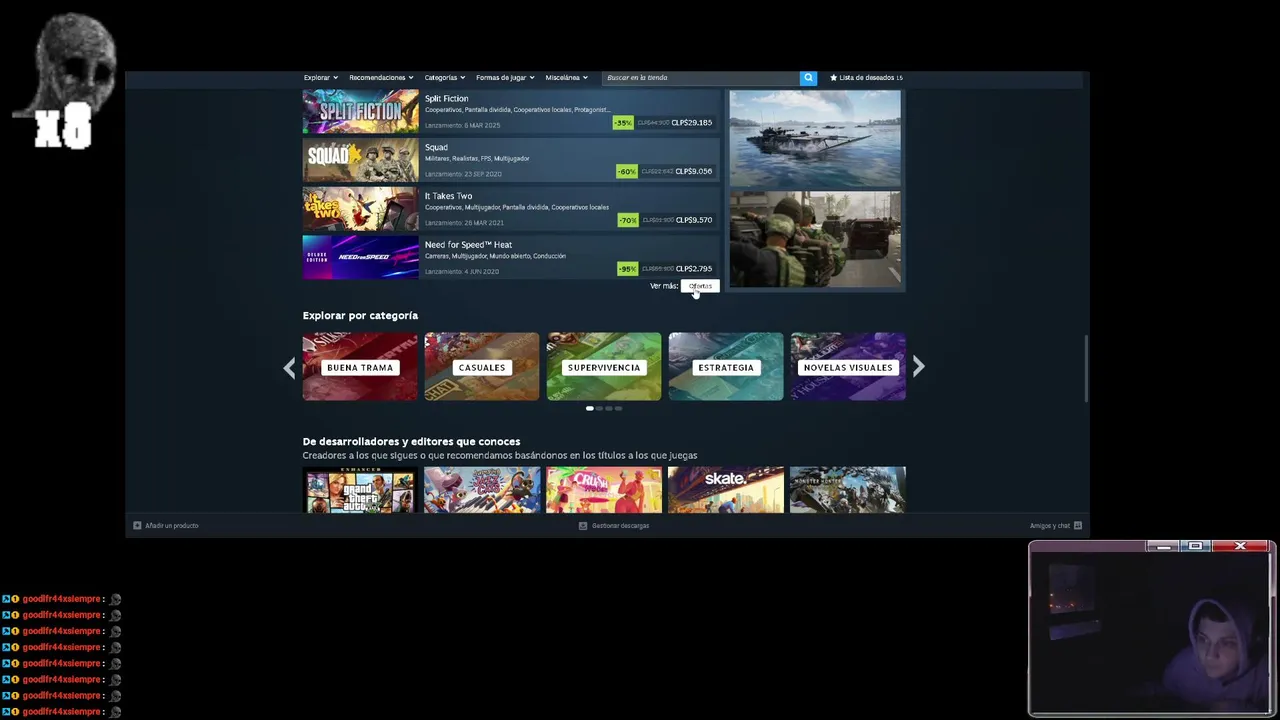Click the -35% discount badge
Image resolution: width=1280 pixels, height=720 pixels.
(x=624, y=123)
